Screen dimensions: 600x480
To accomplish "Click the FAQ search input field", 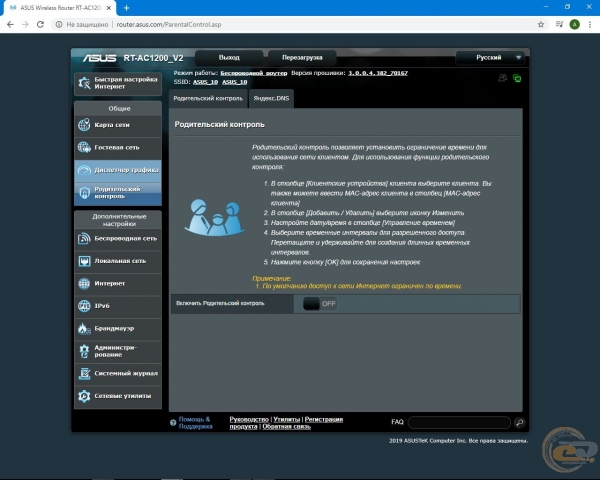I will (459, 423).
